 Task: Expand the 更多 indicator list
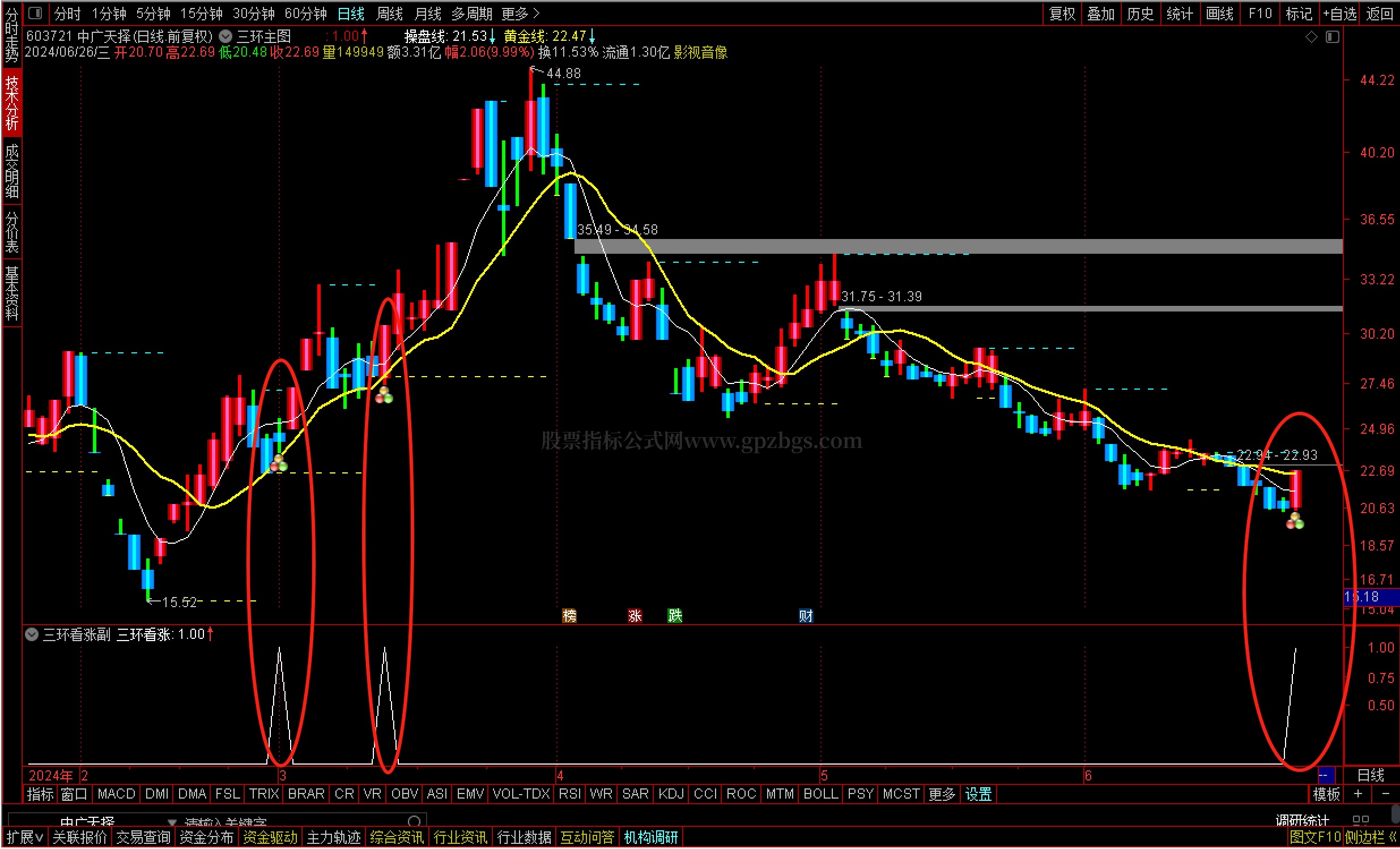(x=942, y=794)
